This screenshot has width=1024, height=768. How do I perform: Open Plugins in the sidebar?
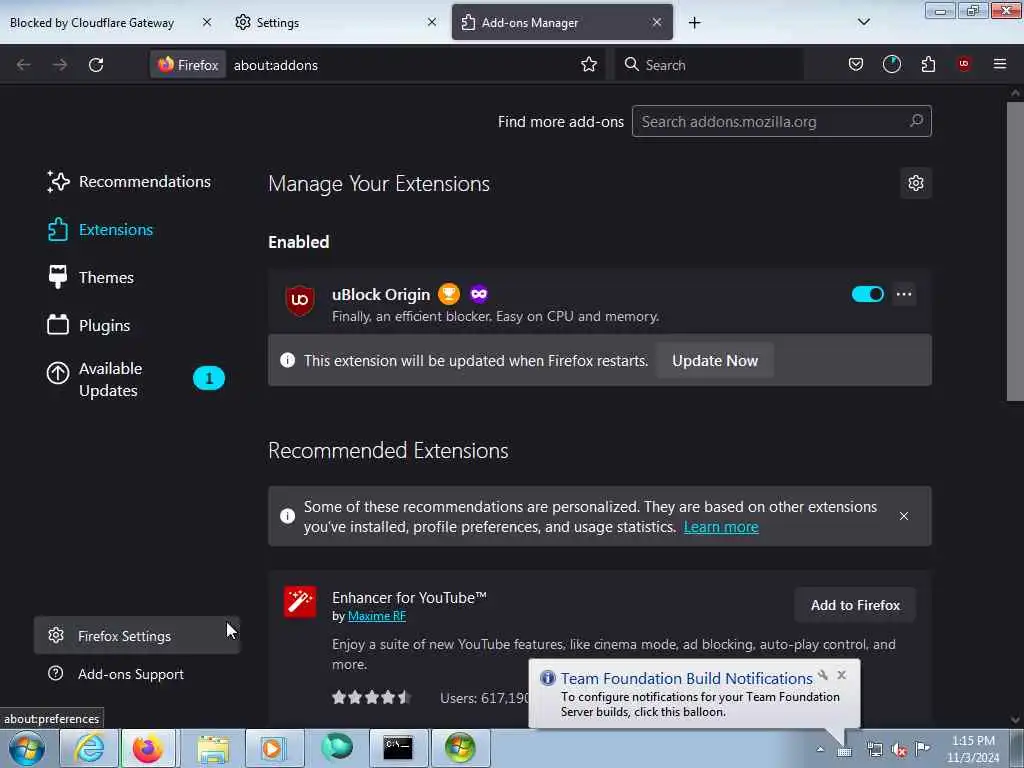point(89,325)
